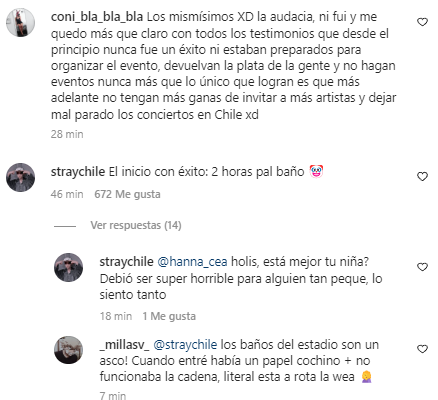This screenshot has width=438, height=400.
Task: Open _millasv_'s profile picture
Action: [x=68, y=350]
